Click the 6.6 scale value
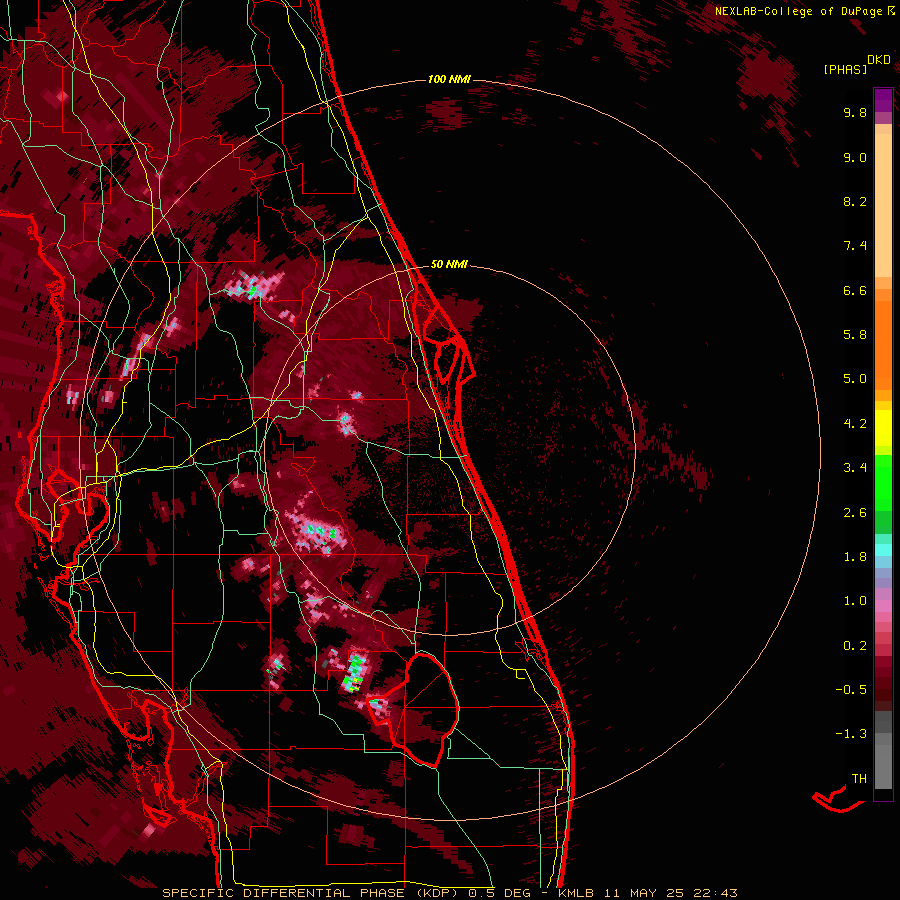This screenshot has width=900, height=900. [x=855, y=290]
